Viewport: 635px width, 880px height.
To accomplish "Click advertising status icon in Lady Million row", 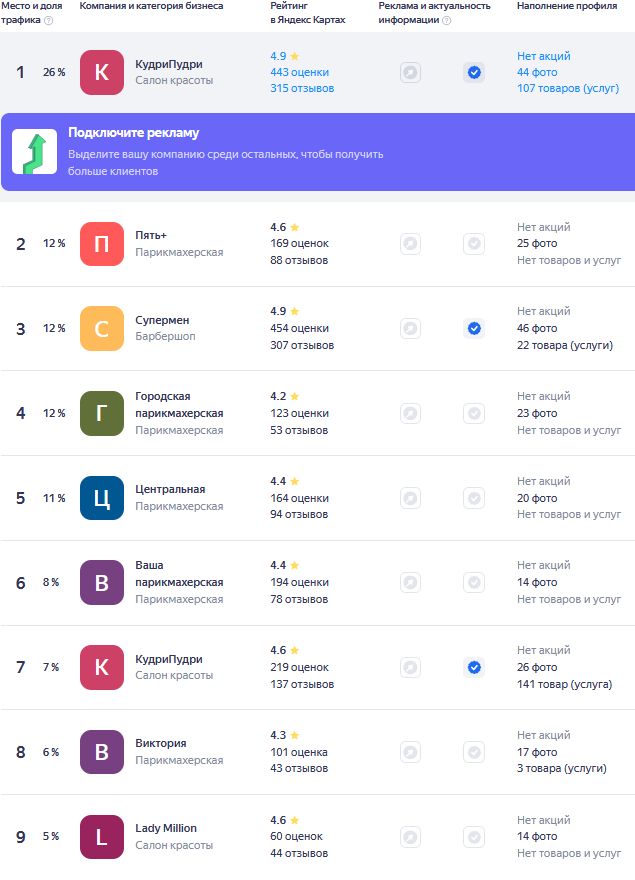I will [410, 837].
